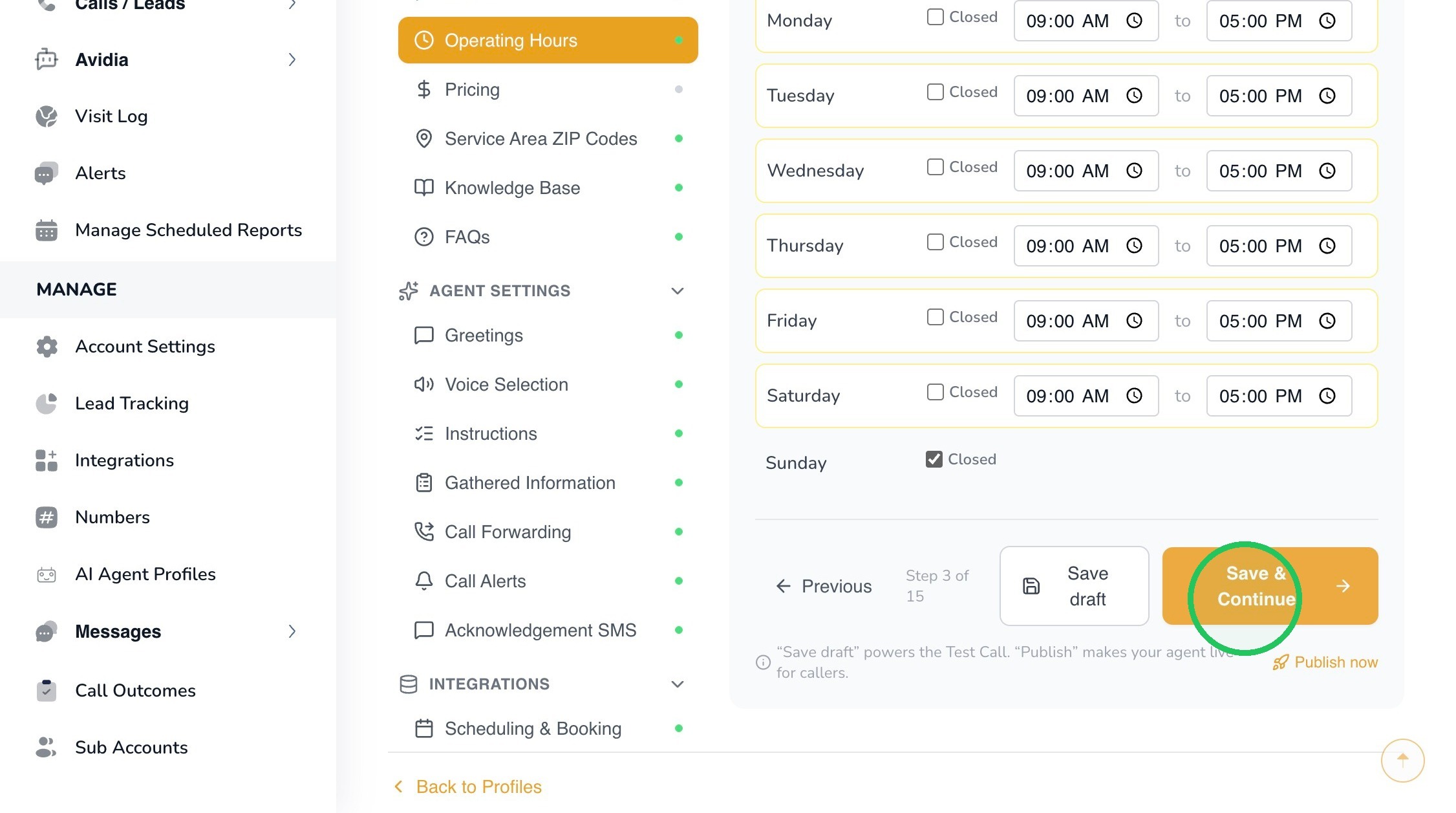This screenshot has width=1456, height=813.
Task: Click the Pricing dollar sign icon
Action: (x=423, y=89)
